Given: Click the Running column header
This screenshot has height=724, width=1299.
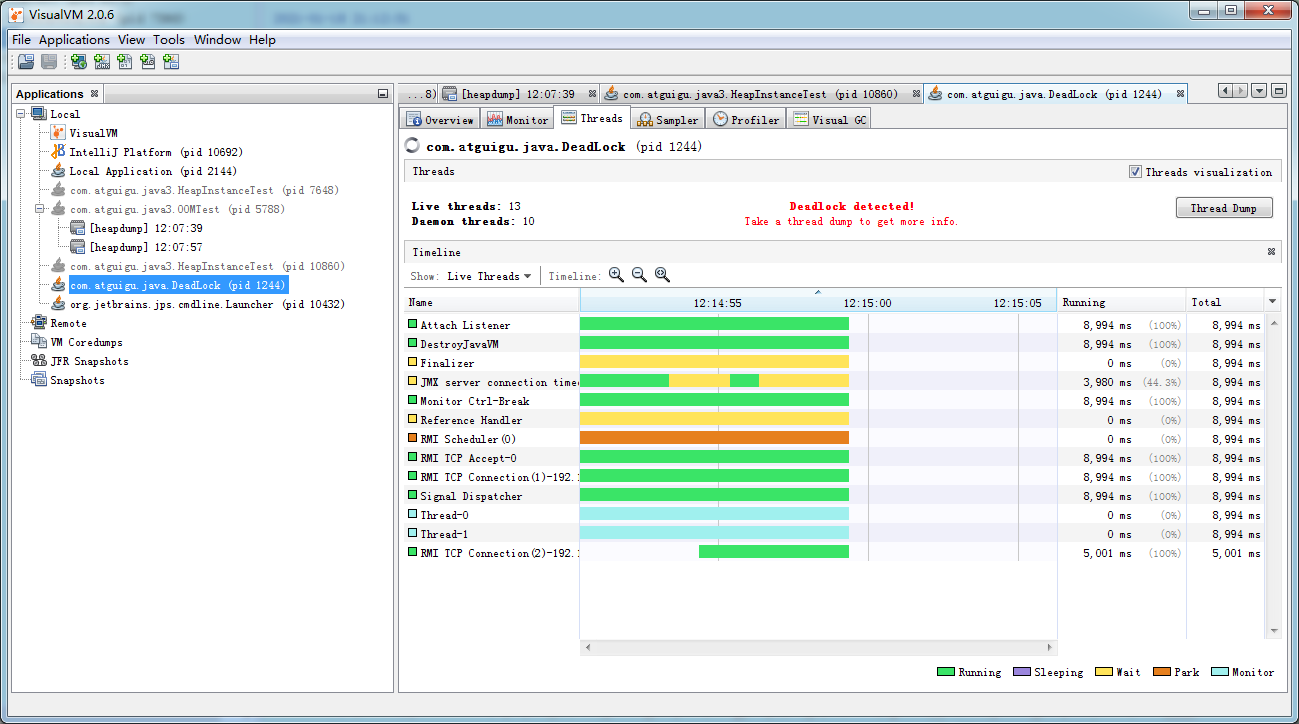Looking at the screenshot, I should coord(1121,302).
